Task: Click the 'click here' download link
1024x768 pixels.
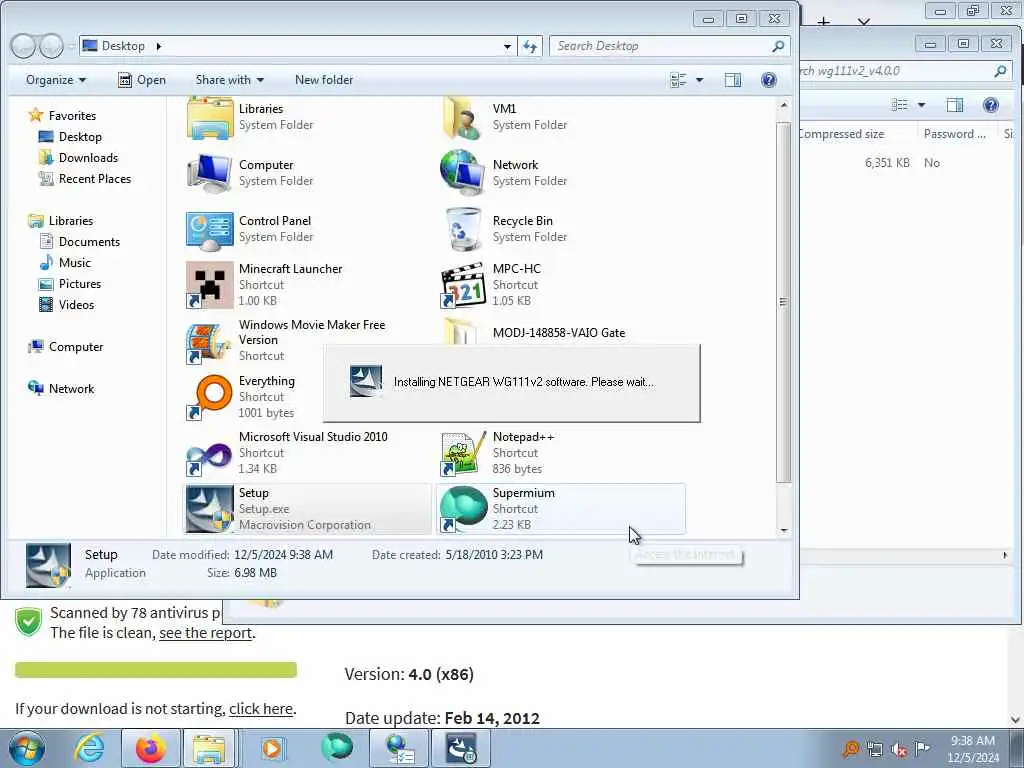Action: click(261, 709)
